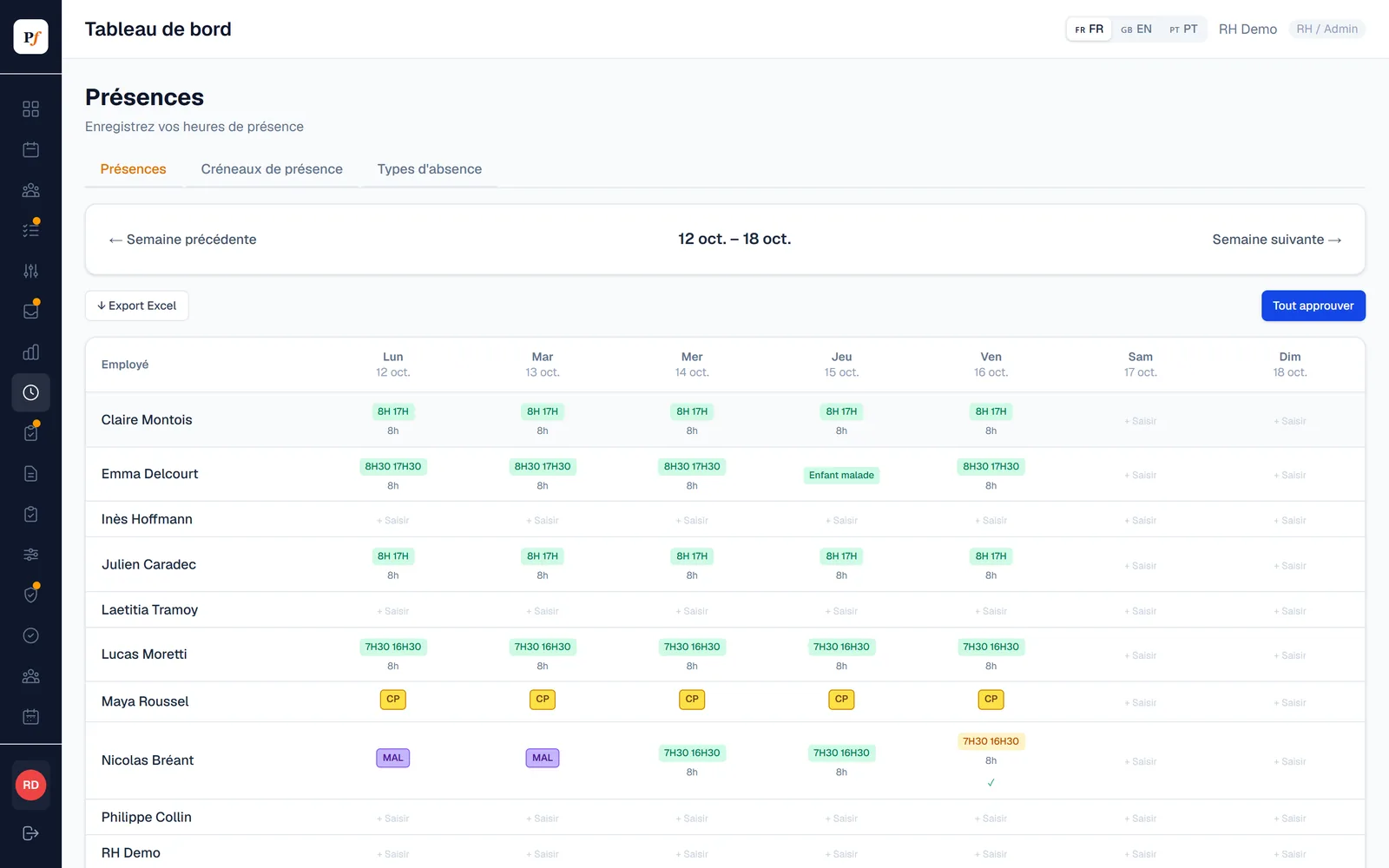Open the checklist tasks icon in sidebar
This screenshot has height=868, width=1389.
[30, 230]
